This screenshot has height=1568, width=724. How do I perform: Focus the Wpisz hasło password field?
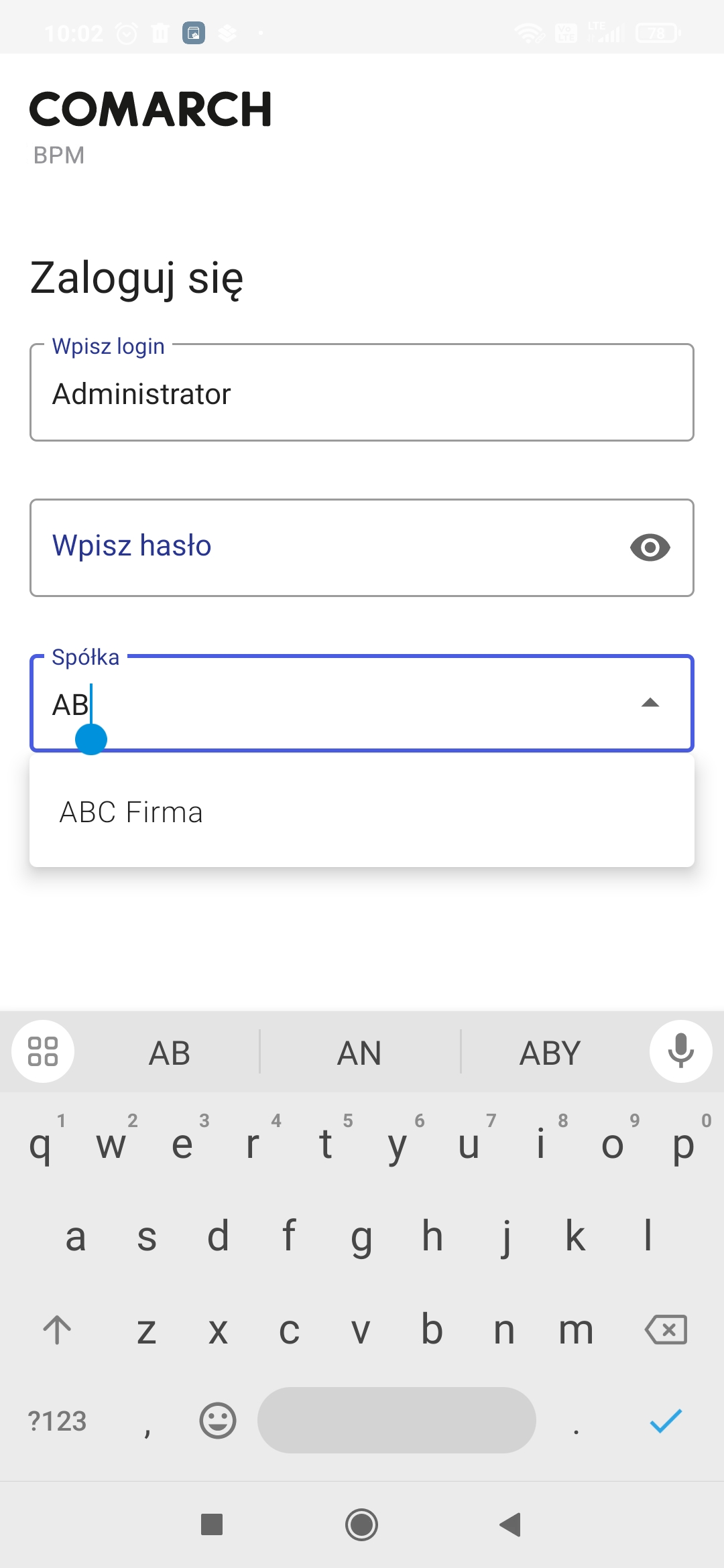pos(322,547)
